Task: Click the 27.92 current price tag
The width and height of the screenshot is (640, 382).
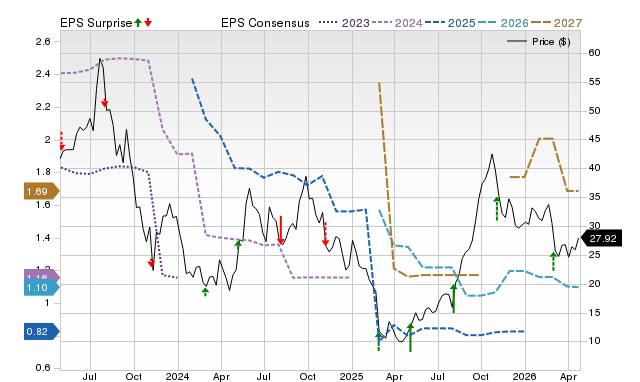Action: pos(601,238)
